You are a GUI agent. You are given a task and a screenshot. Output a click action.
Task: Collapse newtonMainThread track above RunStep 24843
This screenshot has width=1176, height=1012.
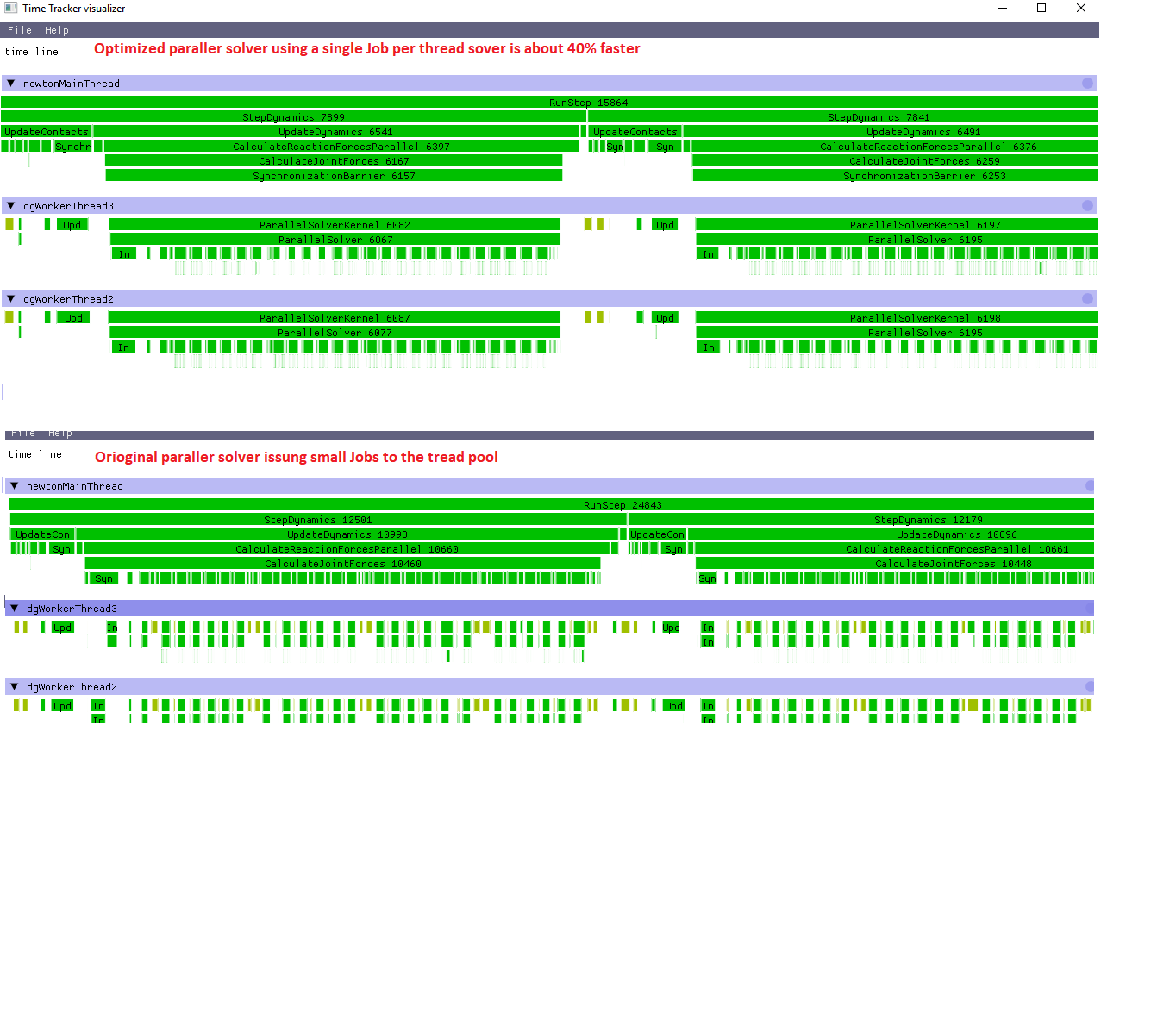[x=15, y=486]
